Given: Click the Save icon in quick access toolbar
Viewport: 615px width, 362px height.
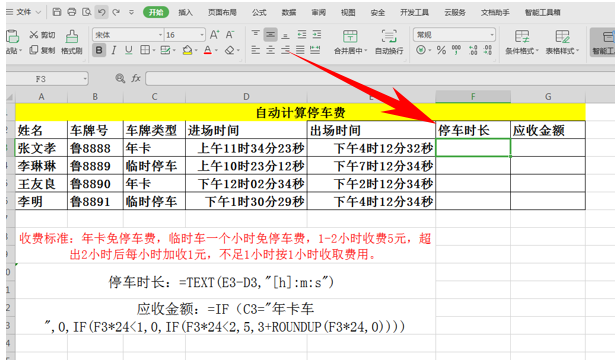Looking at the screenshot, I should click(57, 12).
